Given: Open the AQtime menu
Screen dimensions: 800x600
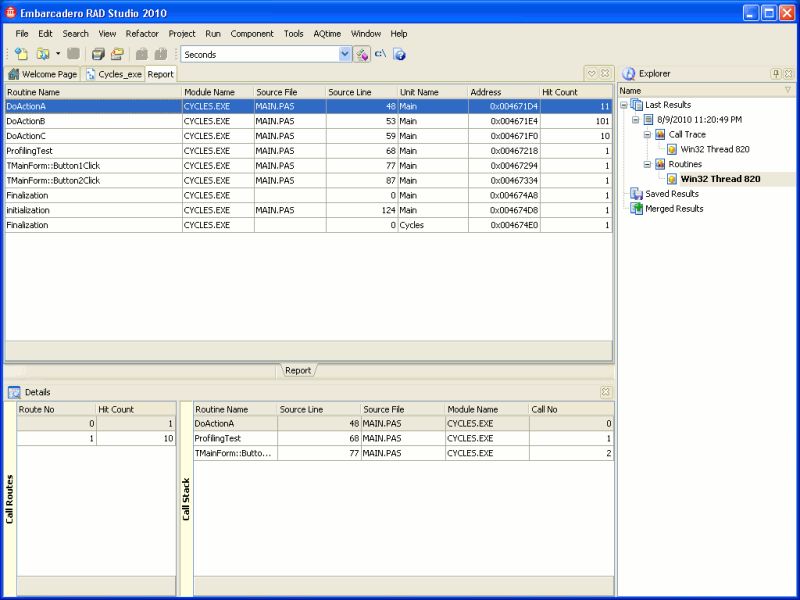Looking at the screenshot, I should (x=327, y=33).
